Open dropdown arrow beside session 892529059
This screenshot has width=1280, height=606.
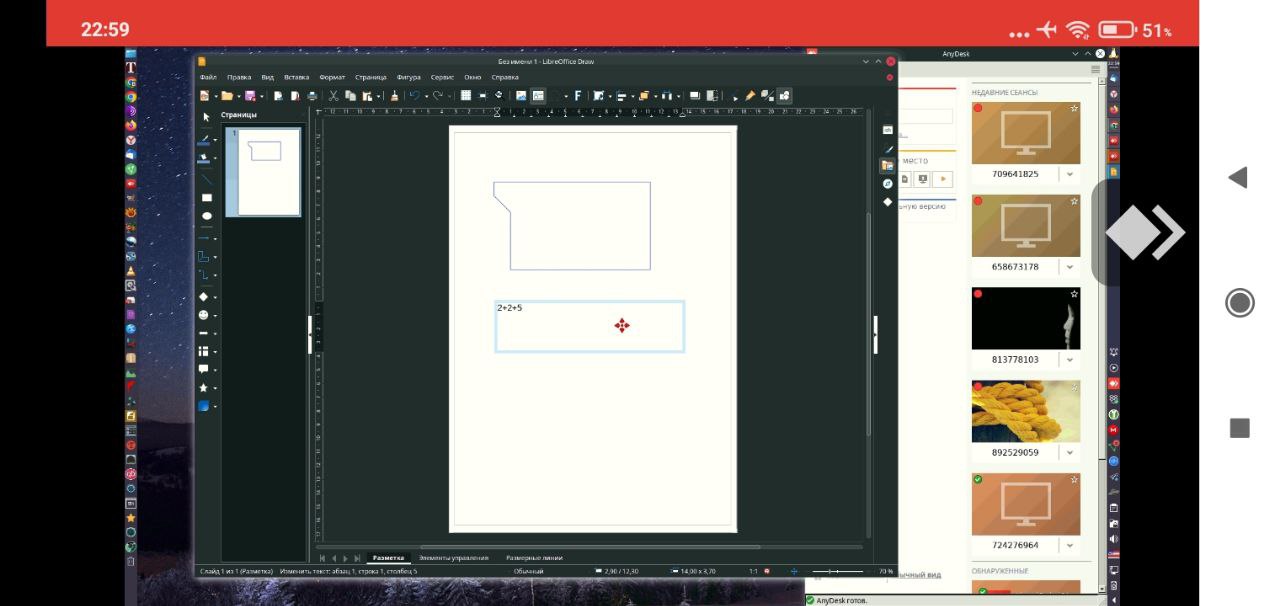(1070, 453)
